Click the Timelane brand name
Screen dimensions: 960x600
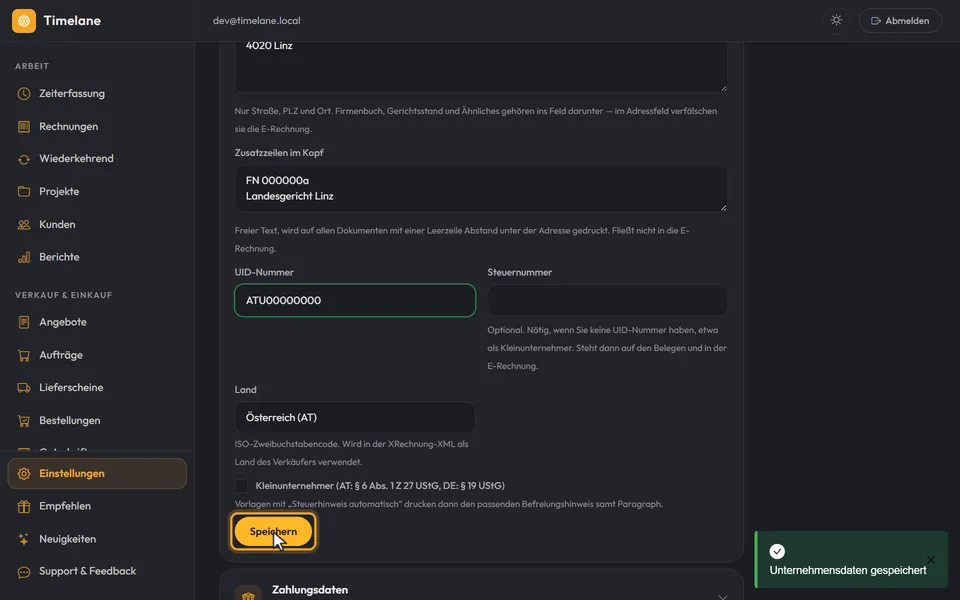pyautogui.click(x=72, y=21)
